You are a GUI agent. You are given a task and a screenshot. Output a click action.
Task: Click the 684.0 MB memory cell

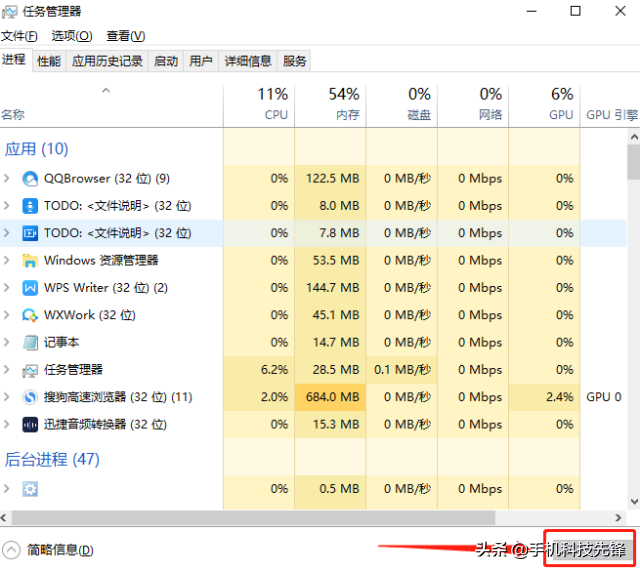[x=330, y=397]
